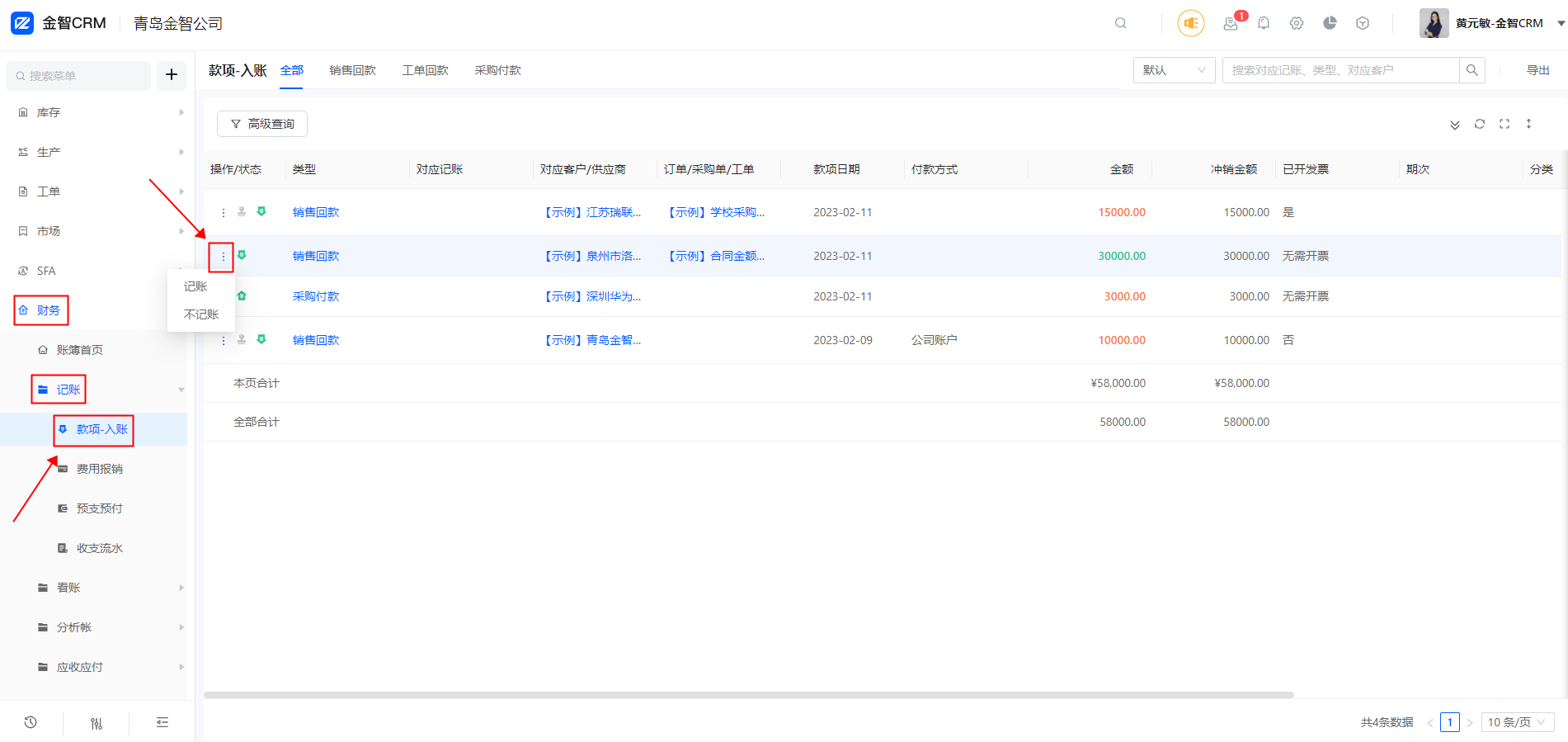Click the row height adjust arrow icon
The width and height of the screenshot is (1568, 742).
point(1528,124)
